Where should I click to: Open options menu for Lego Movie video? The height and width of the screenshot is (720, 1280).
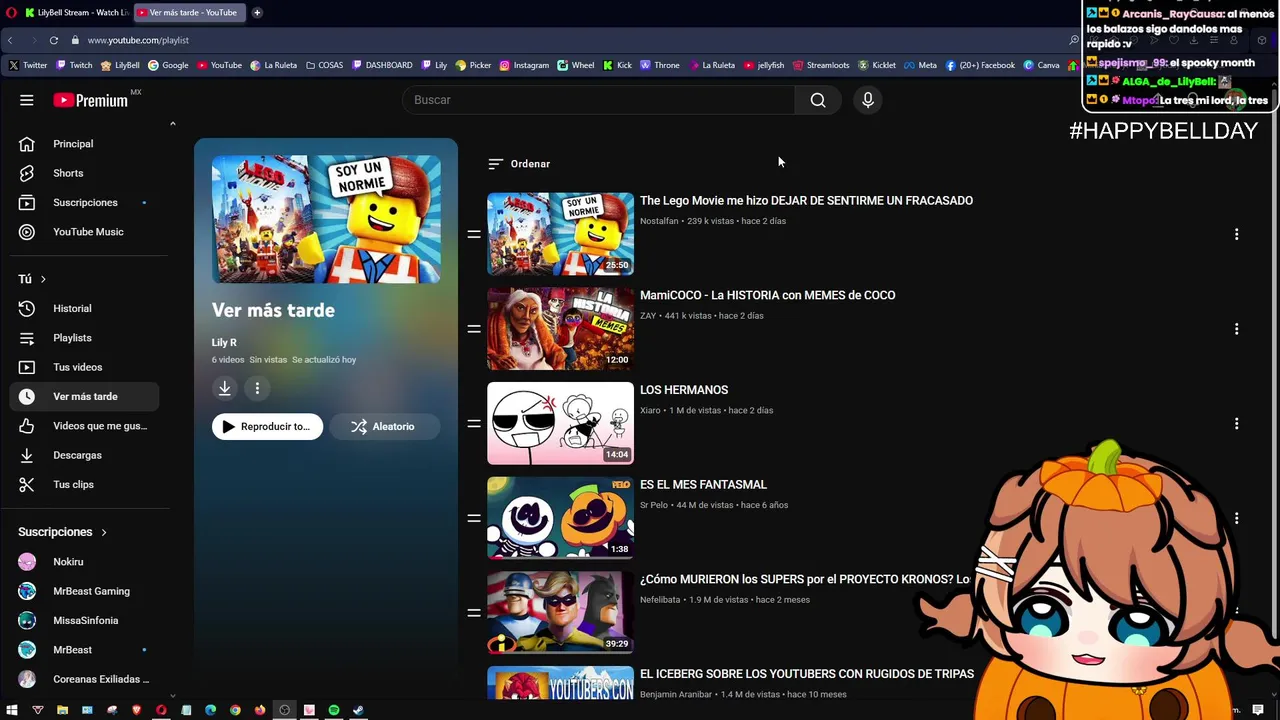pos(1236,234)
